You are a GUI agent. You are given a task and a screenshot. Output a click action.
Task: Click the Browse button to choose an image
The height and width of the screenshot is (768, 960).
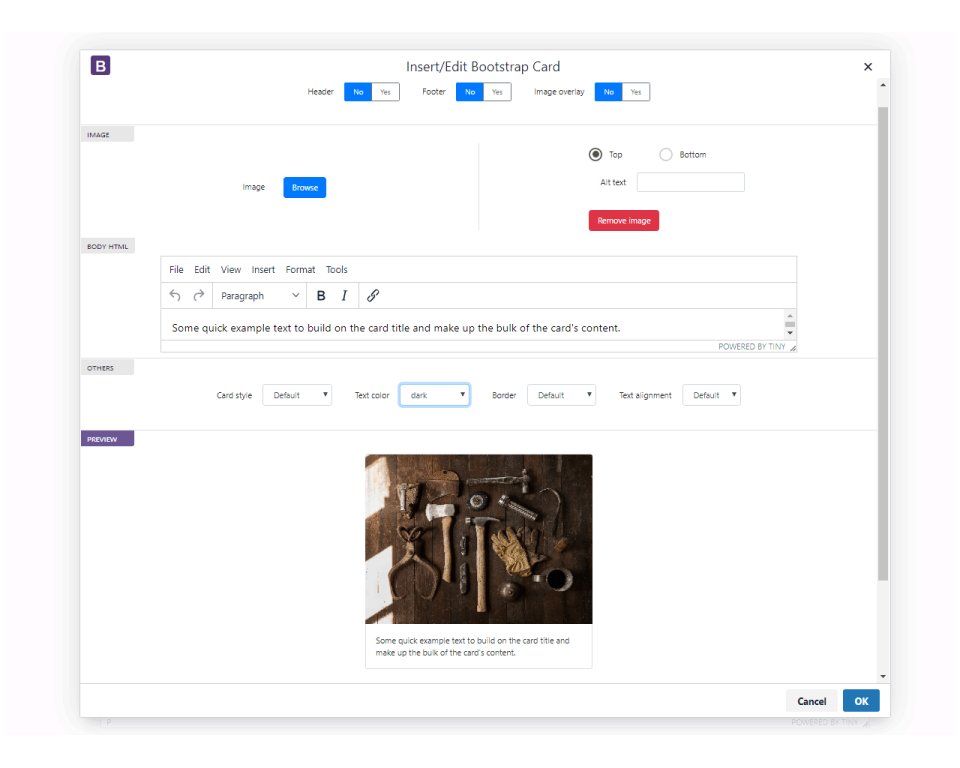tap(304, 187)
